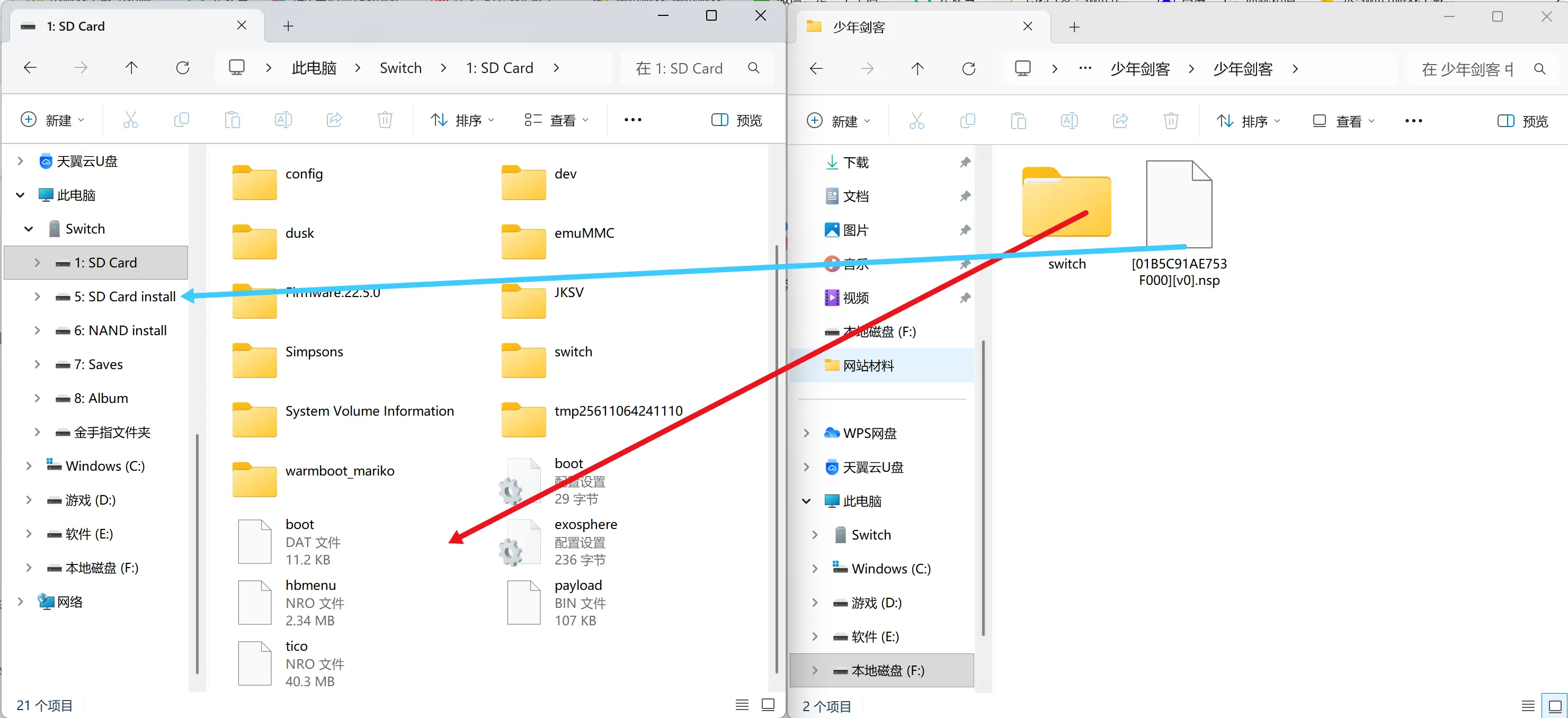Select the [01B5C91AE753F000][v0].nsp file
This screenshot has width=1568, height=718.
pos(1179,224)
